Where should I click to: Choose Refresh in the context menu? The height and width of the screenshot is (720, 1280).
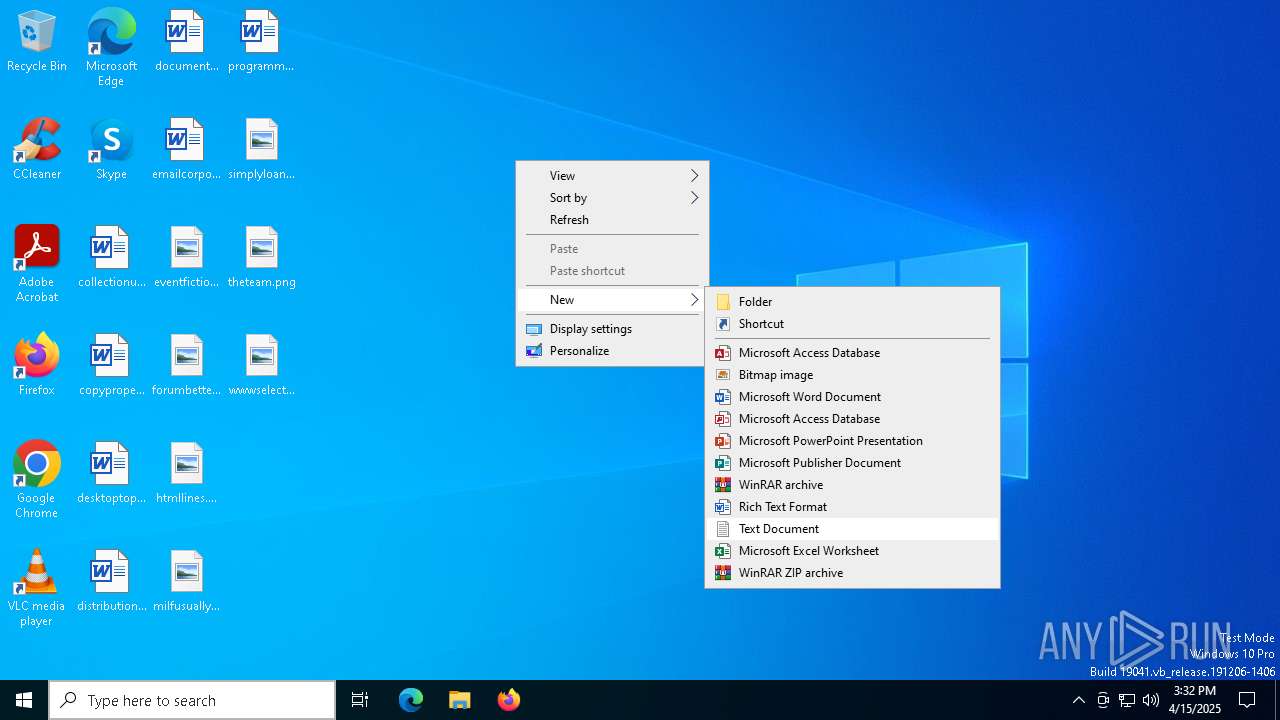pos(612,220)
